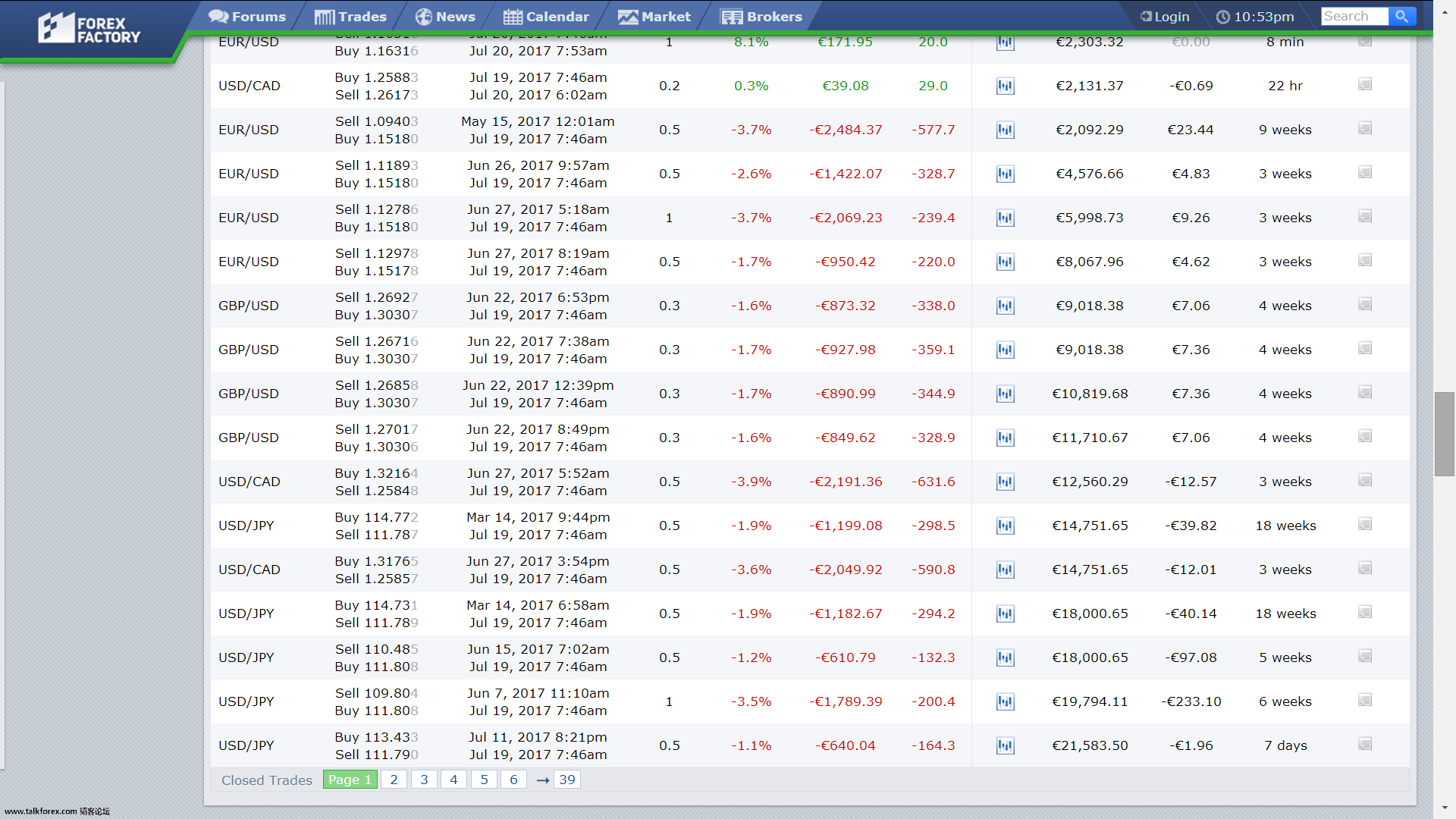
Task: Open chart icon for -€950.42 EUR/USD trade
Action: [x=1005, y=262]
